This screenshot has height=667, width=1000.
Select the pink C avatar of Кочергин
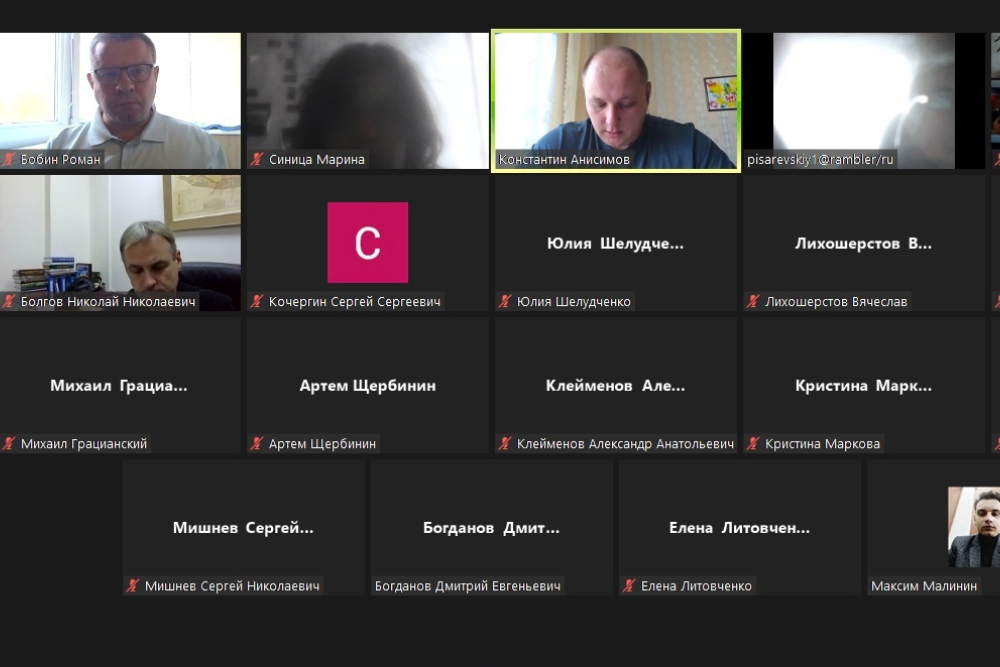pyautogui.click(x=368, y=242)
